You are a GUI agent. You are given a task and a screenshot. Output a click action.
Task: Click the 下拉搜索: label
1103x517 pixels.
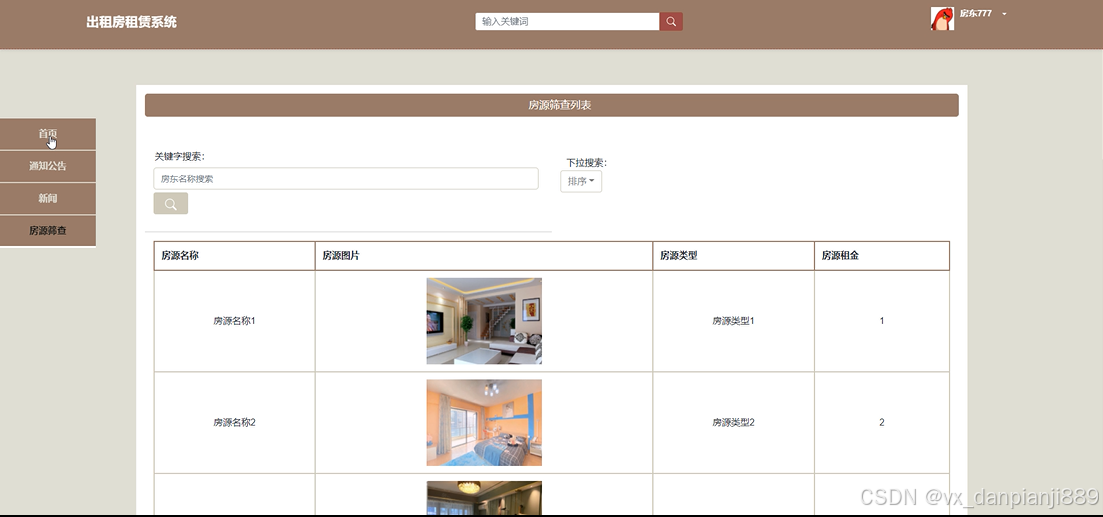[x=587, y=163]
